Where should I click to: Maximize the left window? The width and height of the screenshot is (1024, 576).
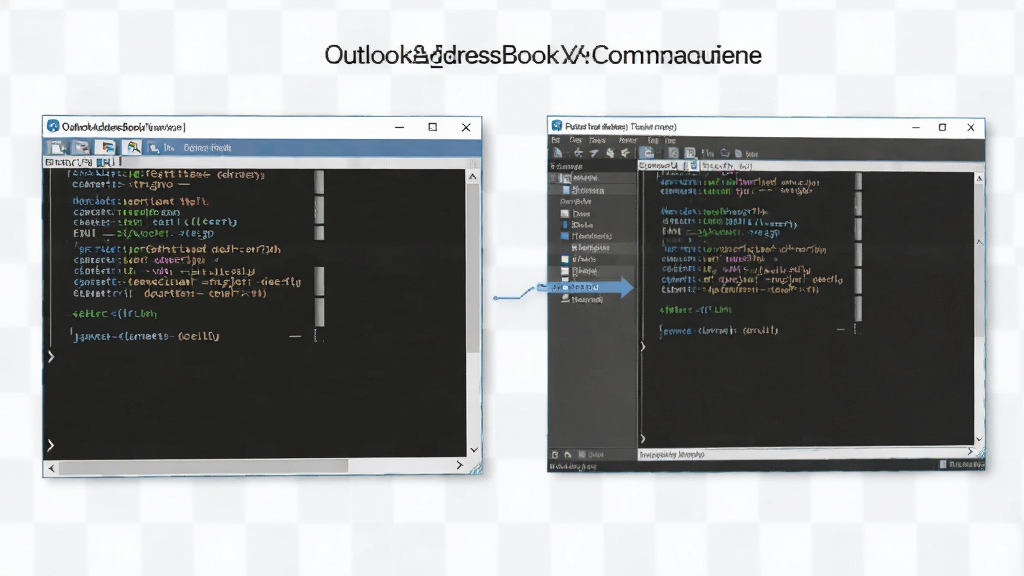pos(432,127)
